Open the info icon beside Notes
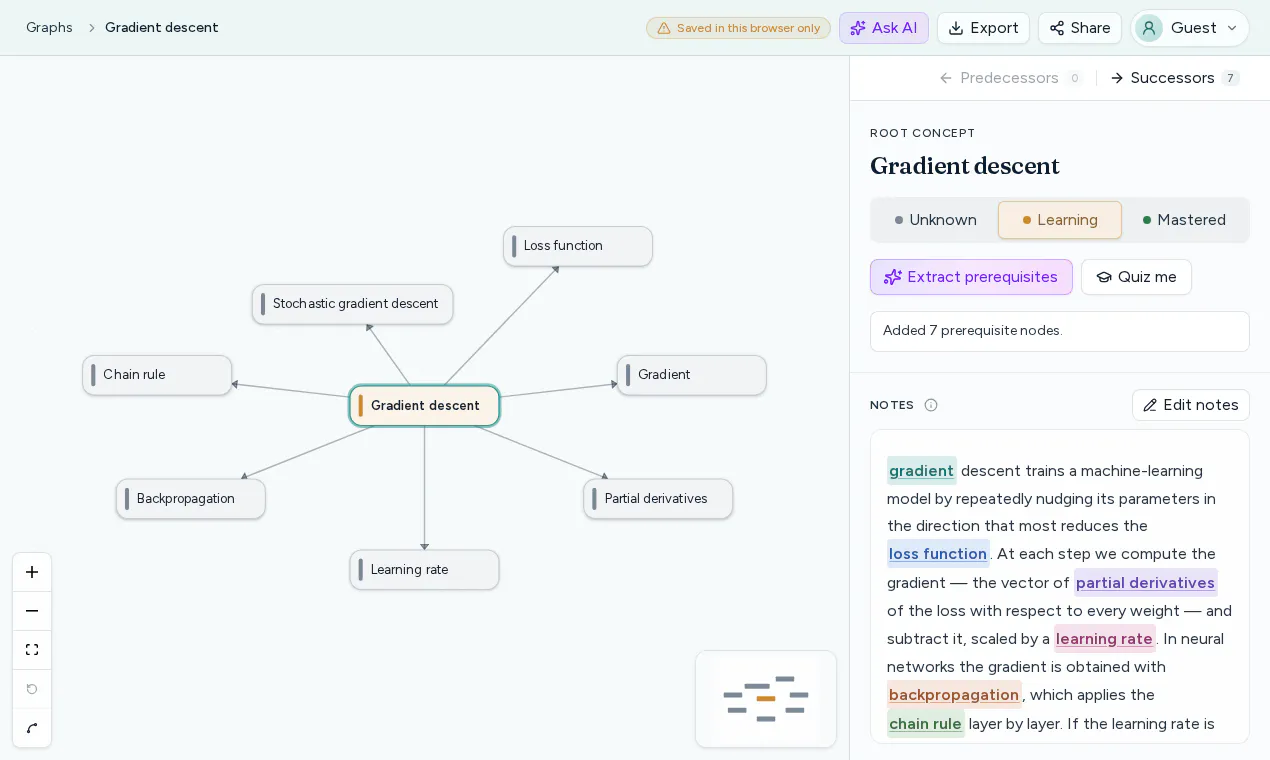 [x=931, y=405]
